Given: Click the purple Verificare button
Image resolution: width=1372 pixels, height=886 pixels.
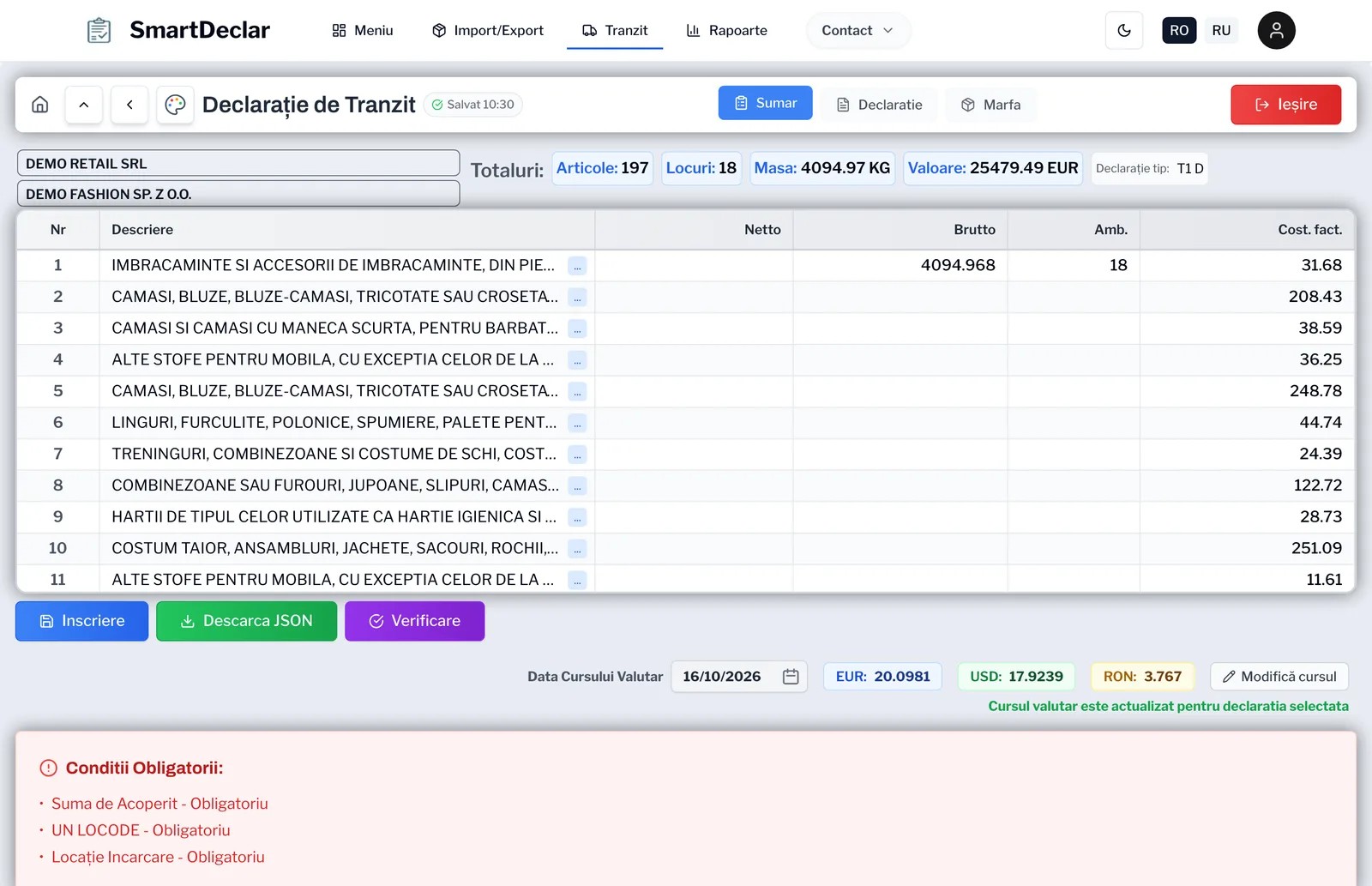Looking at the screenshot, I should coord(414,621).
